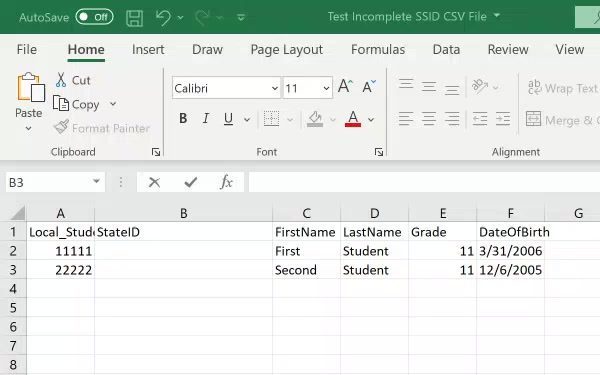Viewport: 600px width, 375px height.
Task: Expand the Copy options arrow
Action: (113, 104)
